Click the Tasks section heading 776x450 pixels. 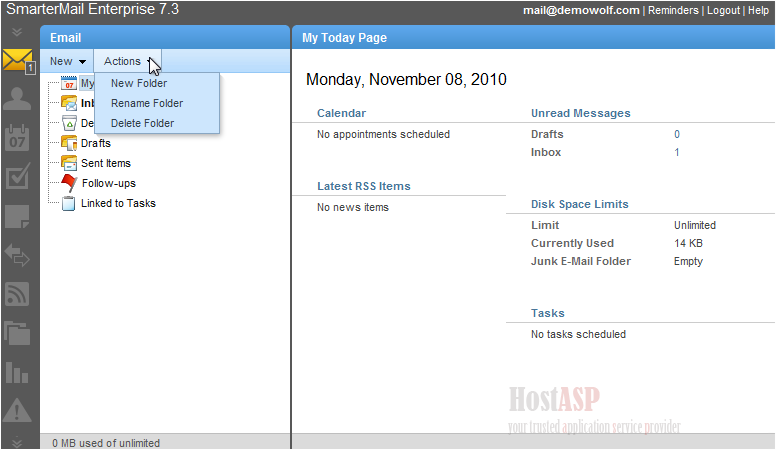pyautogui.click(x=547, y=313)
